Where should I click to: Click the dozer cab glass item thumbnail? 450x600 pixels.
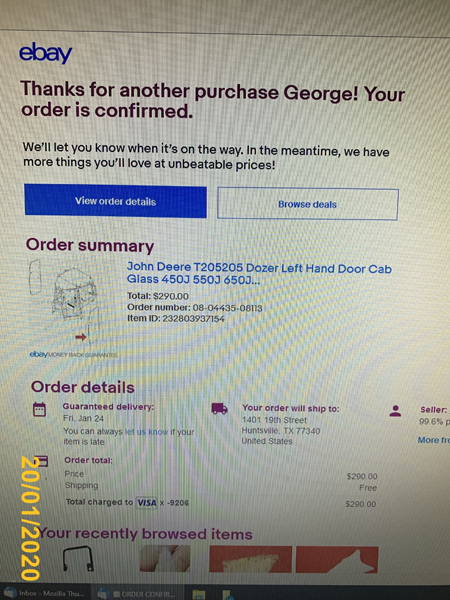point(65,302)
